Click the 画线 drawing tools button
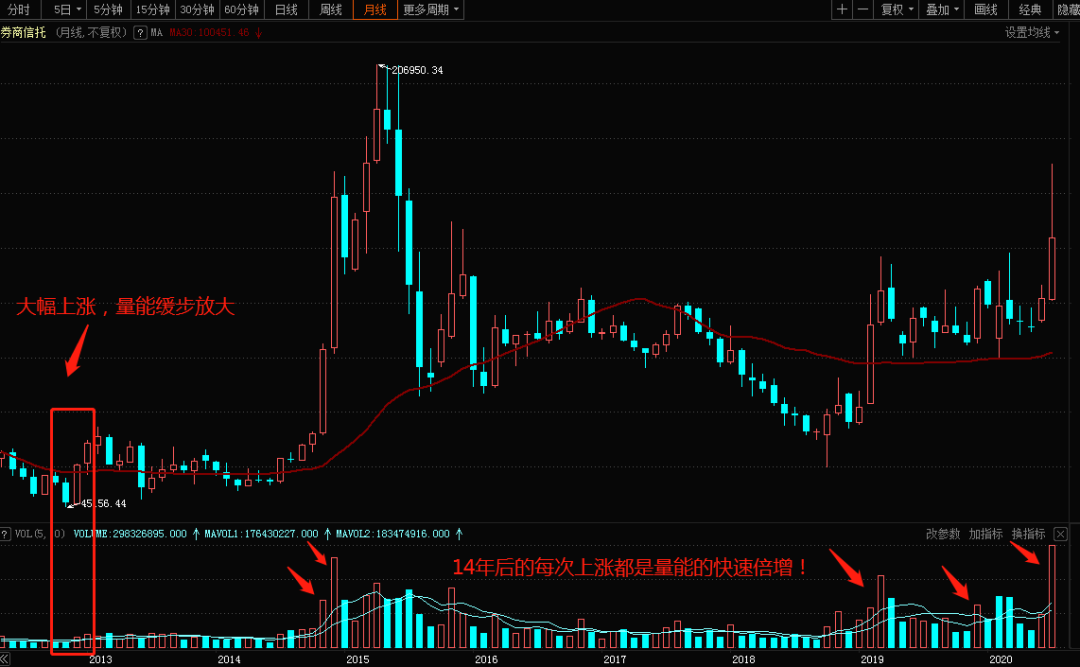Image resolution: width=1080 pixels, height=667 pixels. coord(986,10)
